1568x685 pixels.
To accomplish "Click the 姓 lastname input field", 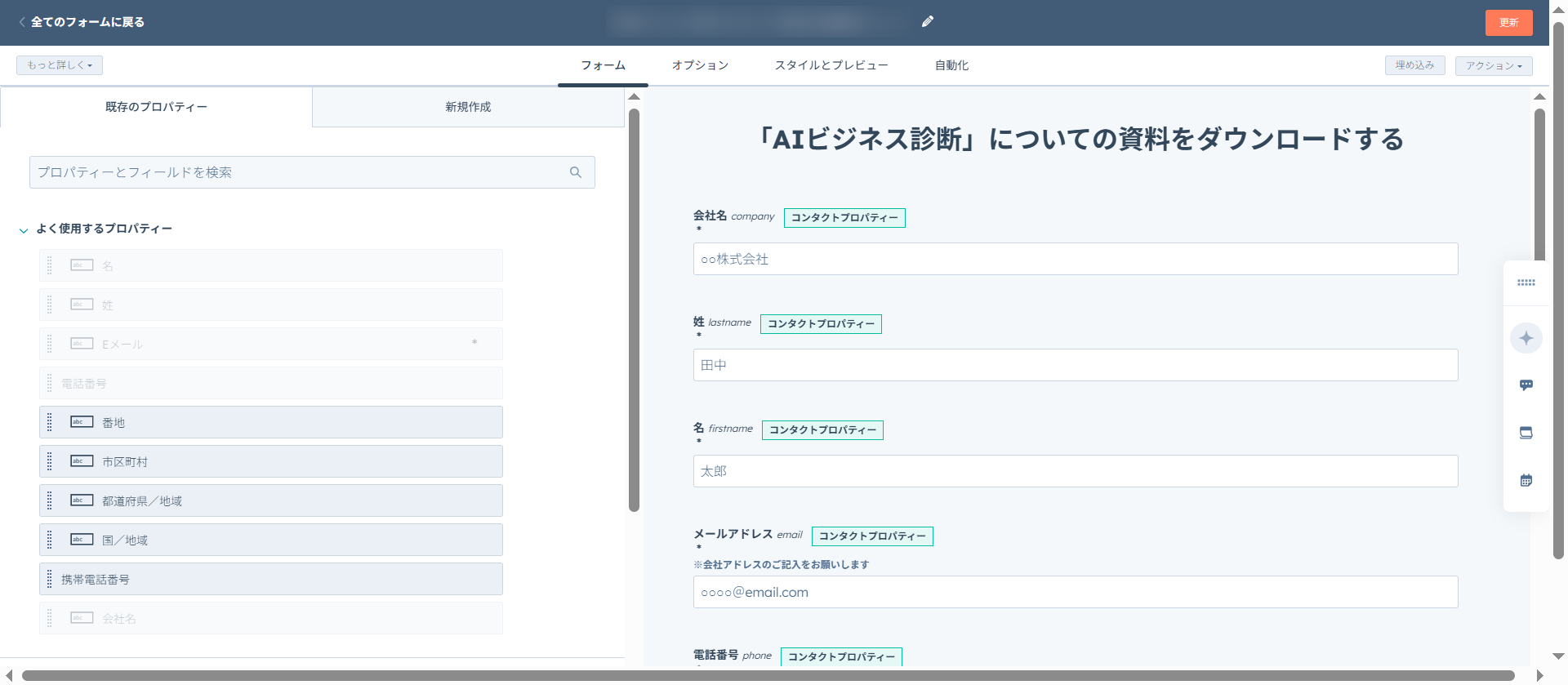I will (x=1076, y=365).
